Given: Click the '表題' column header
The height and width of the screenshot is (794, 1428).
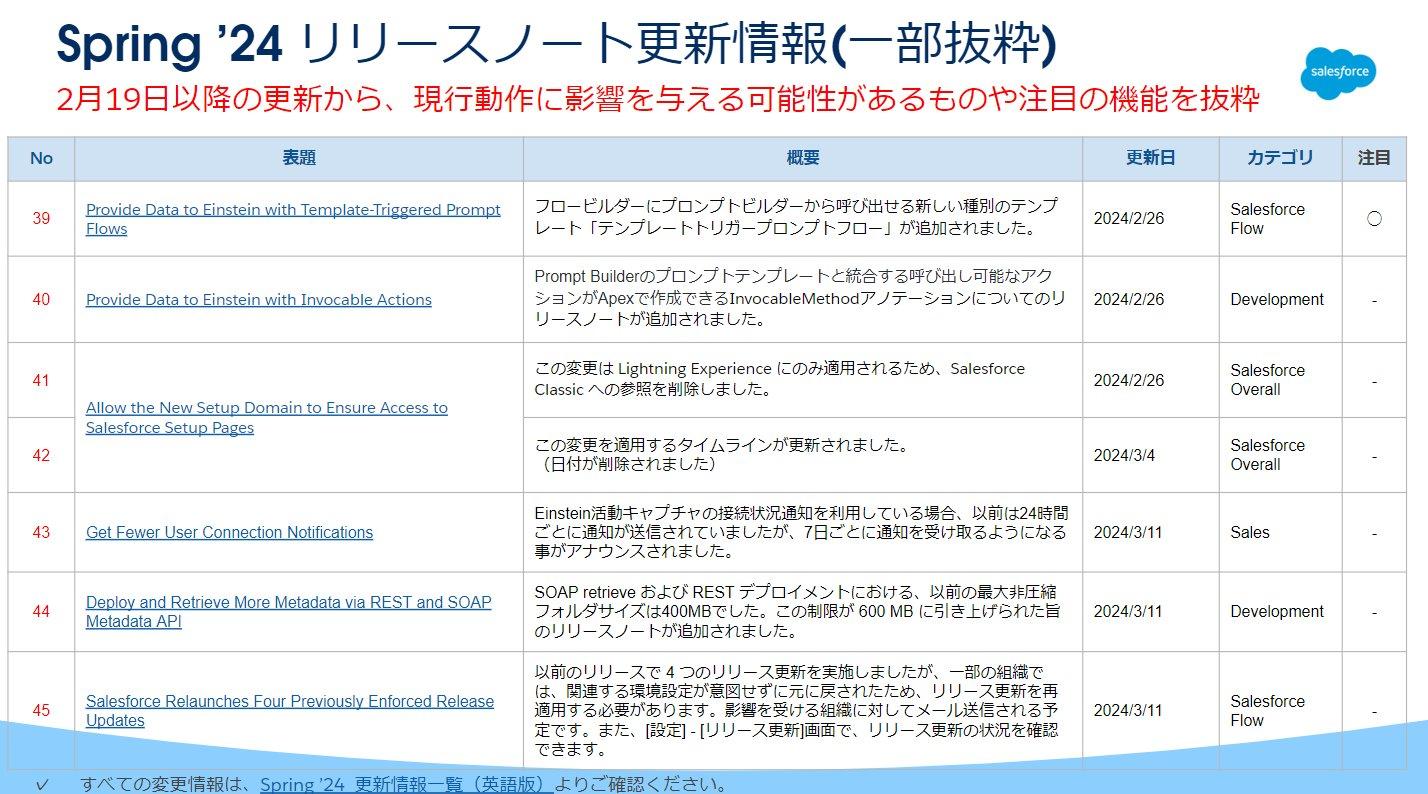Looking at the screenshot, I should (x=299, y=158).
